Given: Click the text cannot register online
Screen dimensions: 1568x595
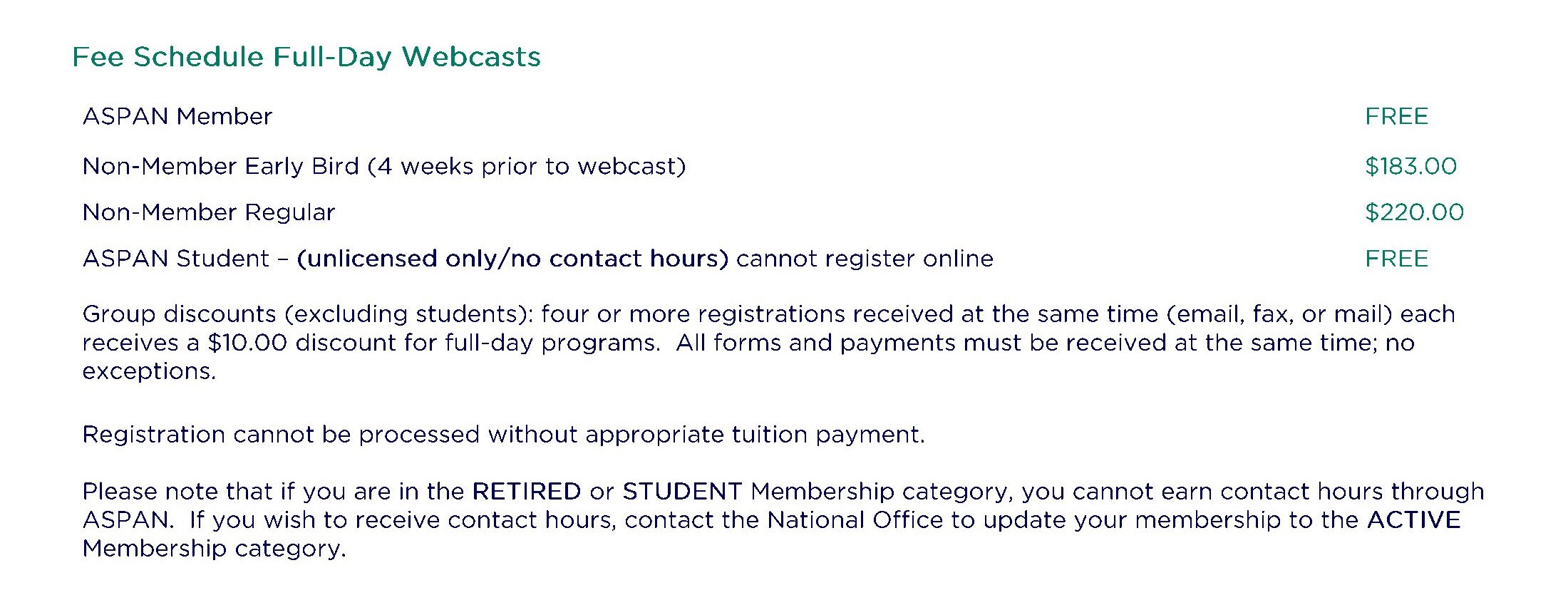Looking at the screenshot, I should [x=865, y=258].
